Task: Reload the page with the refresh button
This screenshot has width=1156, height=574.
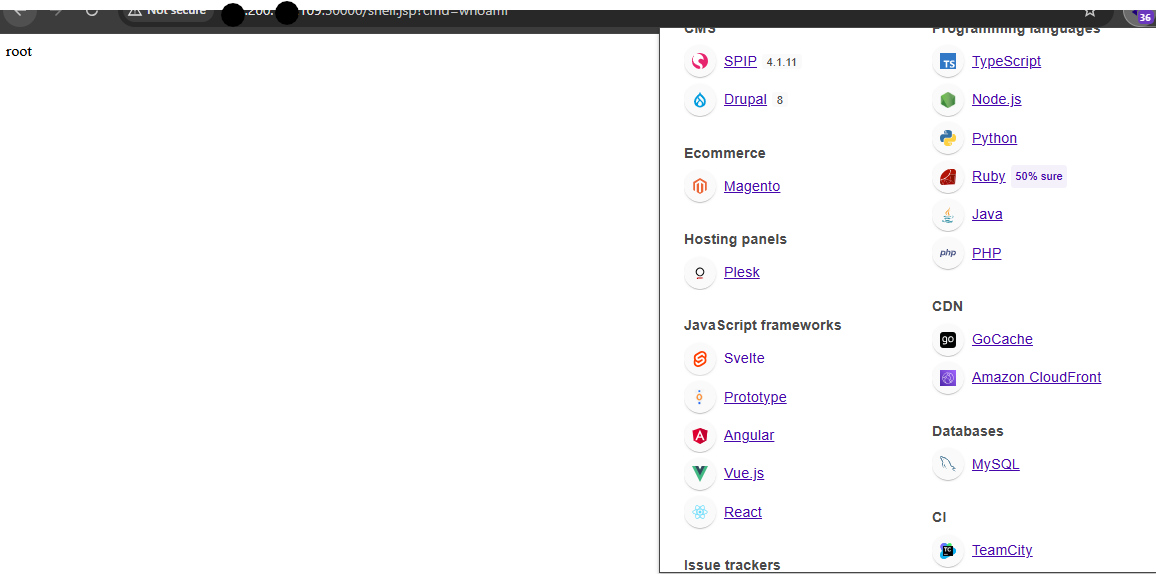Action: [x=91, y=11]
